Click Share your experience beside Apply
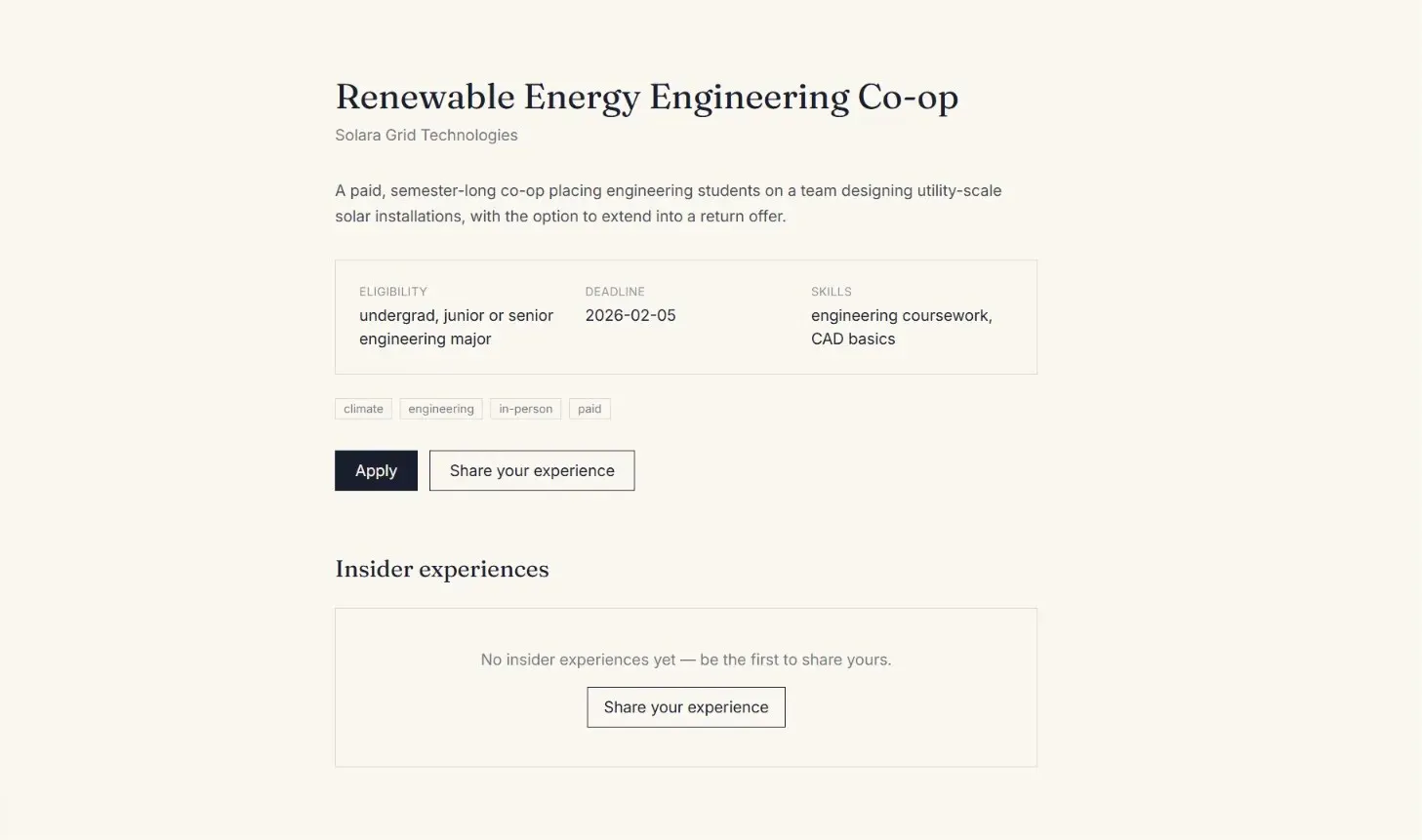Viewport: 1422px width, 840px height. [x=532, y=470]
